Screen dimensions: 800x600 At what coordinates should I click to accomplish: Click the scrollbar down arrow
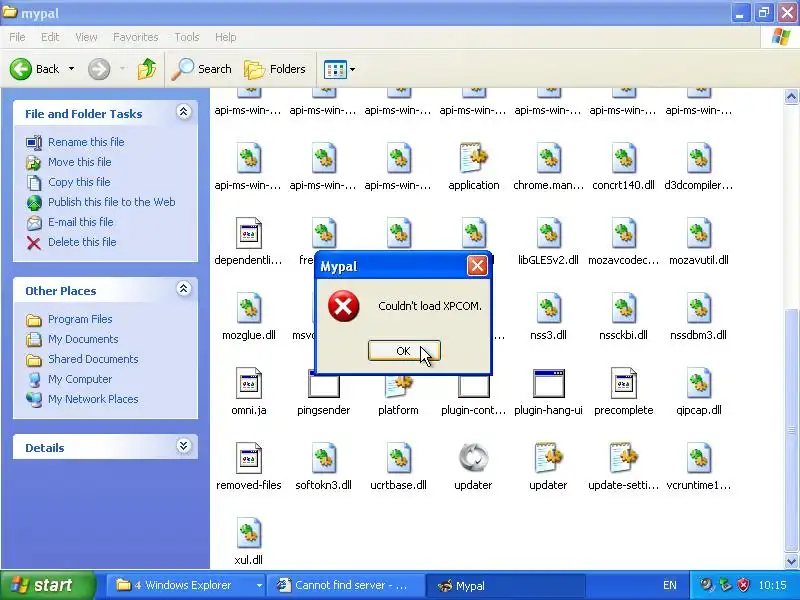[791, 561]
